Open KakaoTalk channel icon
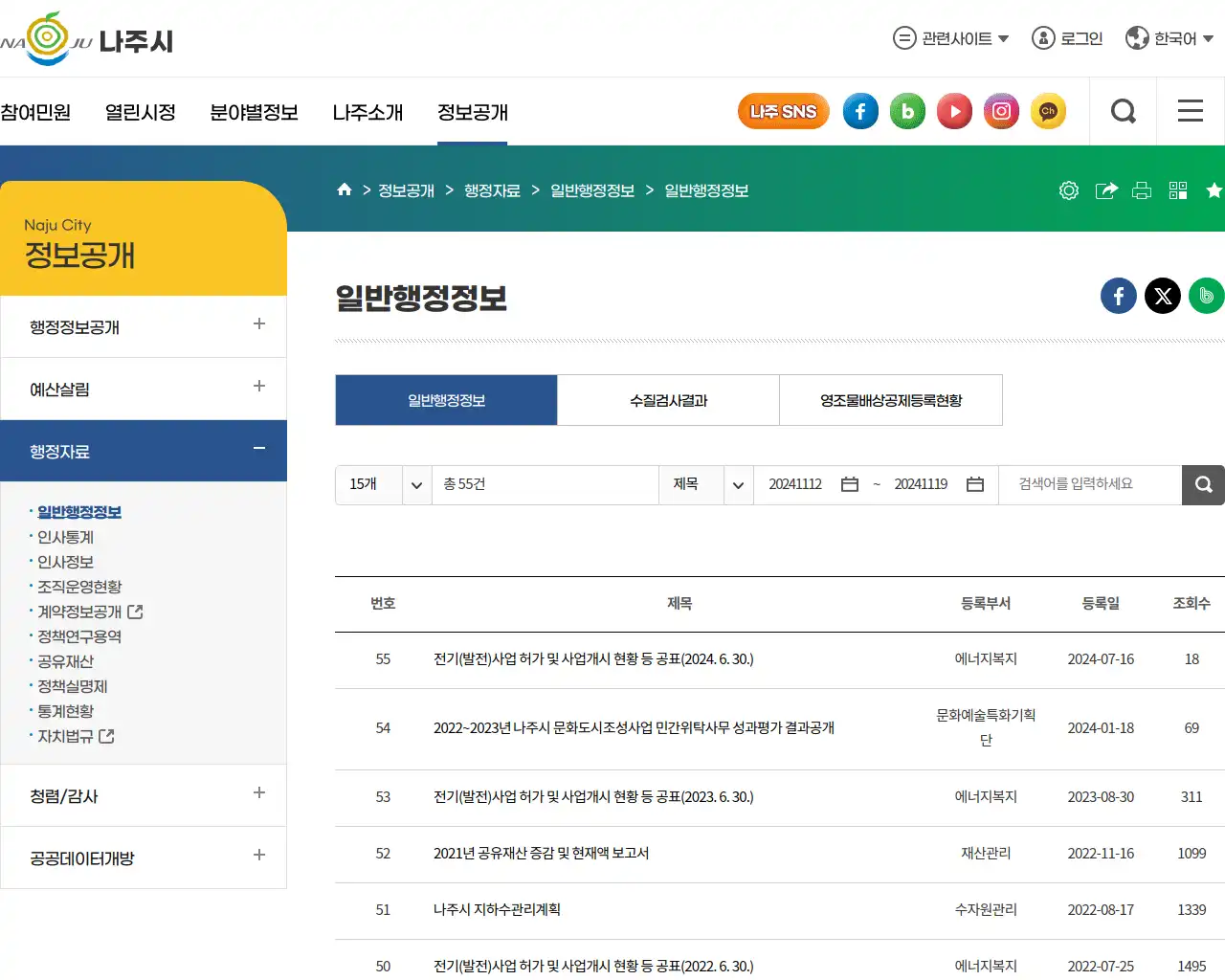 [1048, 111]
